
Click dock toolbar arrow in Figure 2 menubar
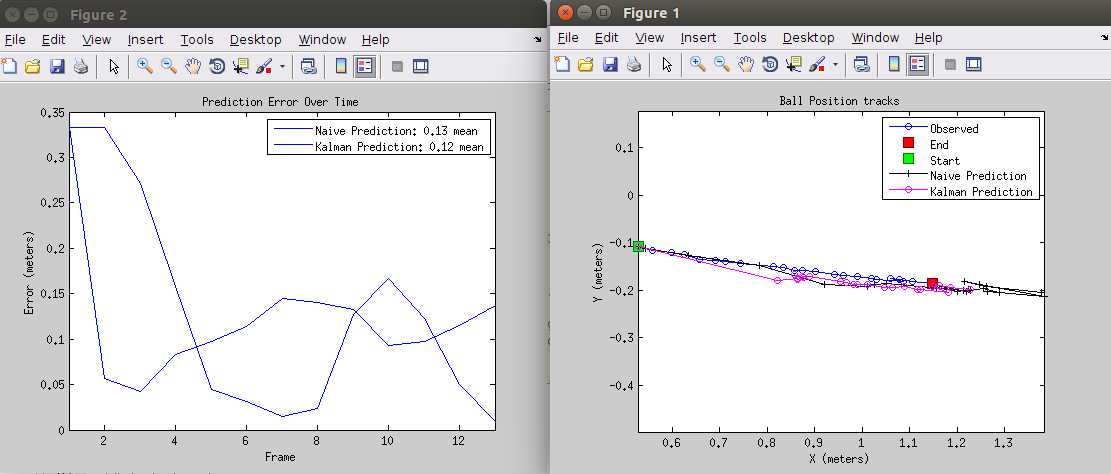click(x=537, y=40)
